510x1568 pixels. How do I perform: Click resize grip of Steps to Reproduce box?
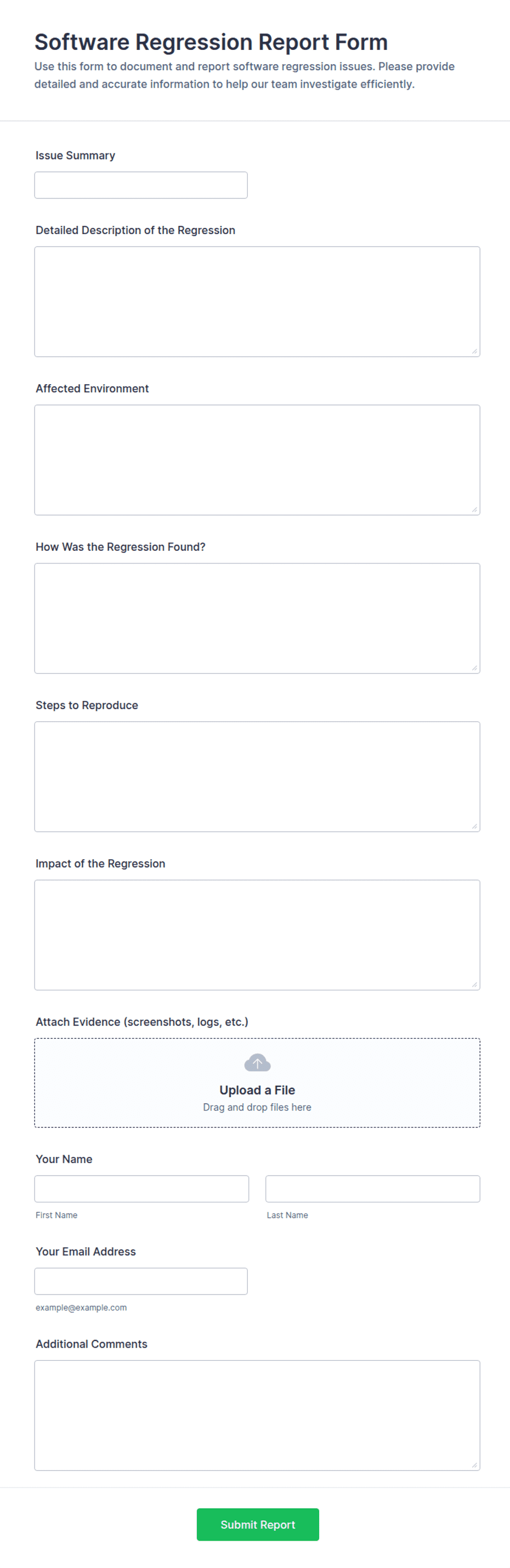click(x=475, y=826)
